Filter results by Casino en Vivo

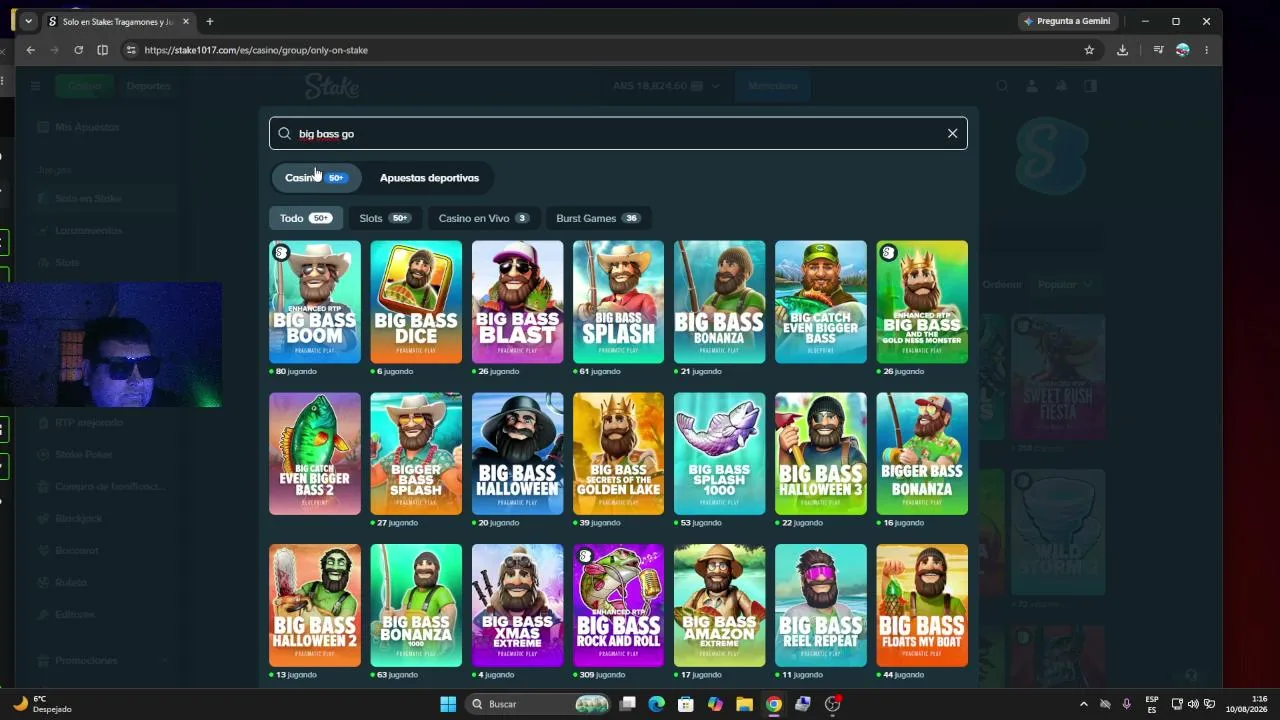(484, 218)
